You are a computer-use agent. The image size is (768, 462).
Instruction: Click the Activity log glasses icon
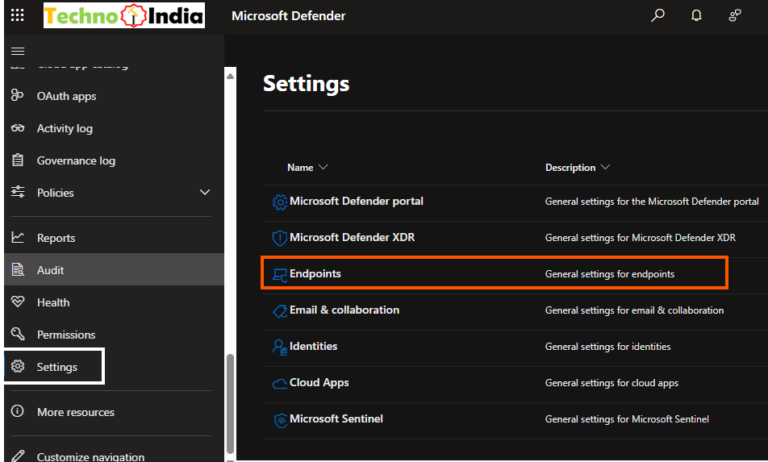[x=18, y=128]
